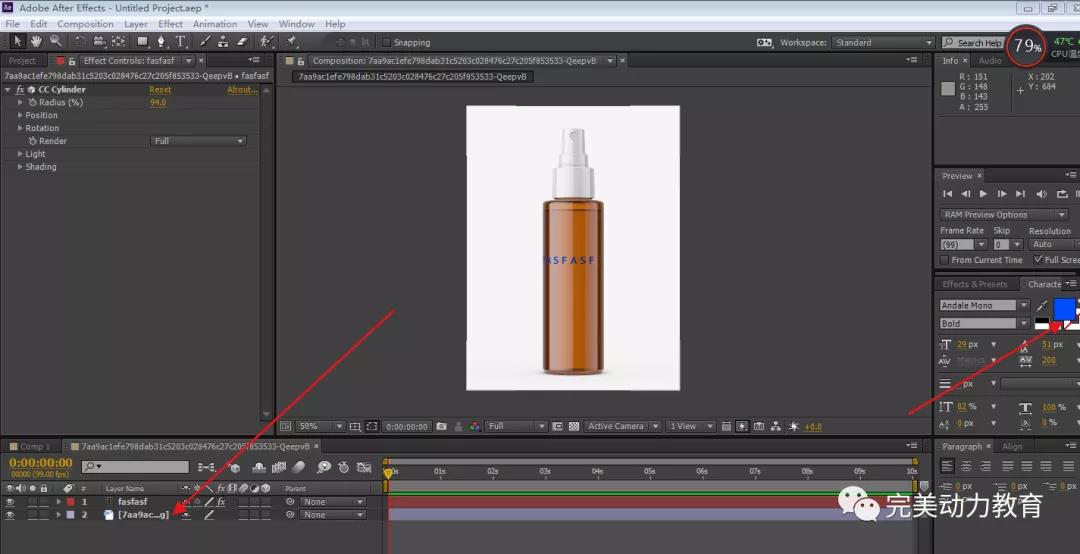Select the Eraser tool
1080x554 pixels.
243,42
